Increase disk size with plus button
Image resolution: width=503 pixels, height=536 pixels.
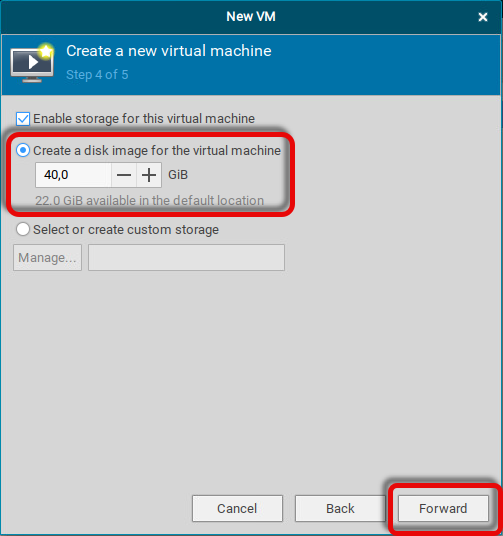[149, 175]
